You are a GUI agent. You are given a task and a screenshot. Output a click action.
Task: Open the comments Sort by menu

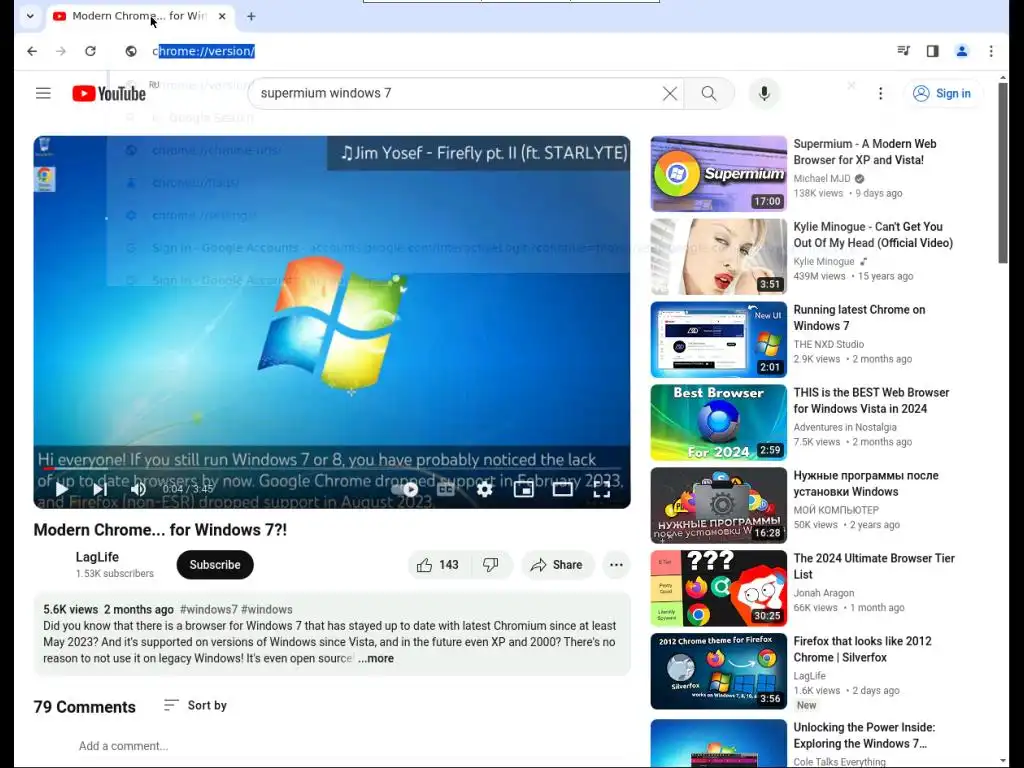195,705
